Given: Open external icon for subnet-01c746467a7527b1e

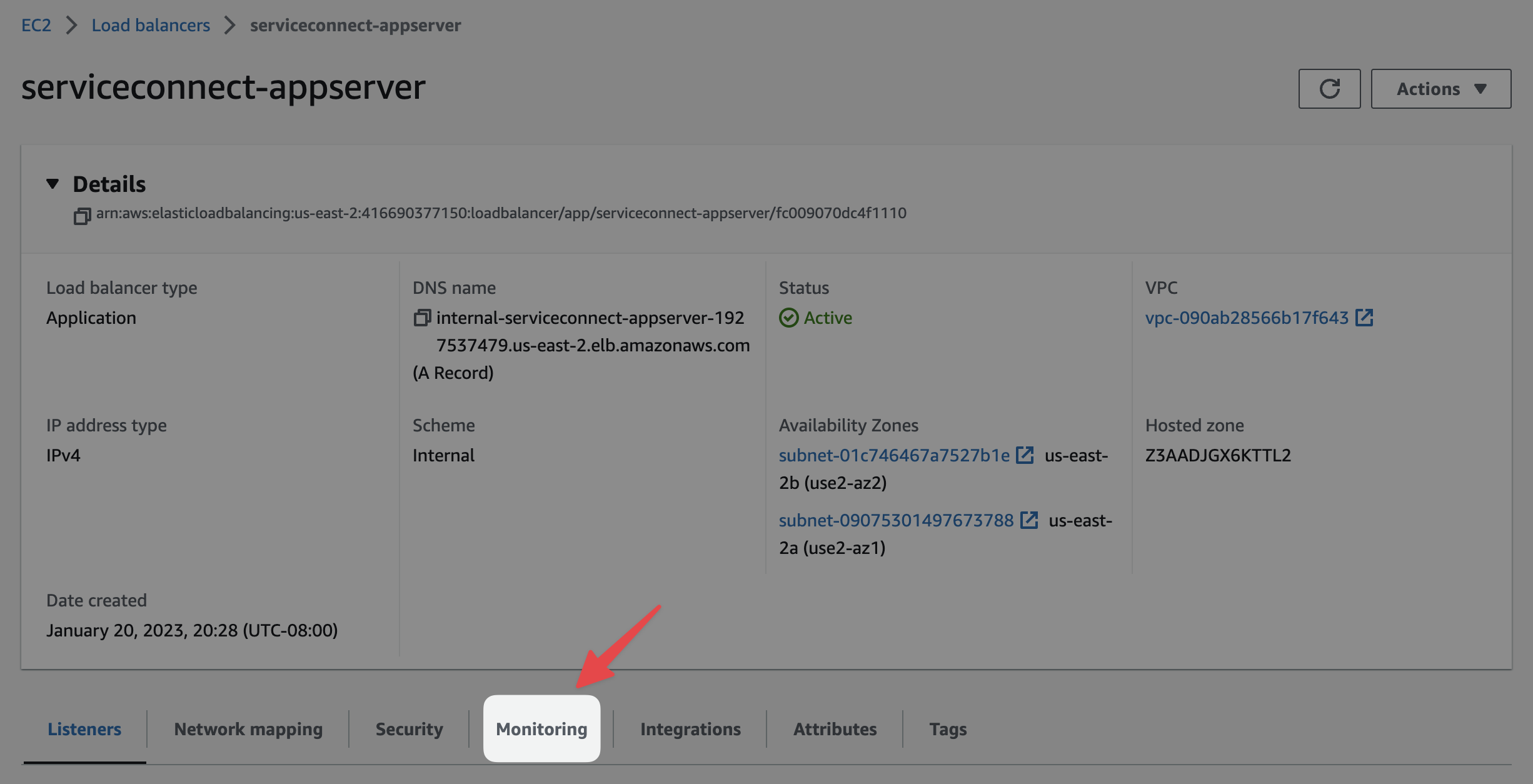Looking at the screenshot, I should click(x=1025, y=455).
